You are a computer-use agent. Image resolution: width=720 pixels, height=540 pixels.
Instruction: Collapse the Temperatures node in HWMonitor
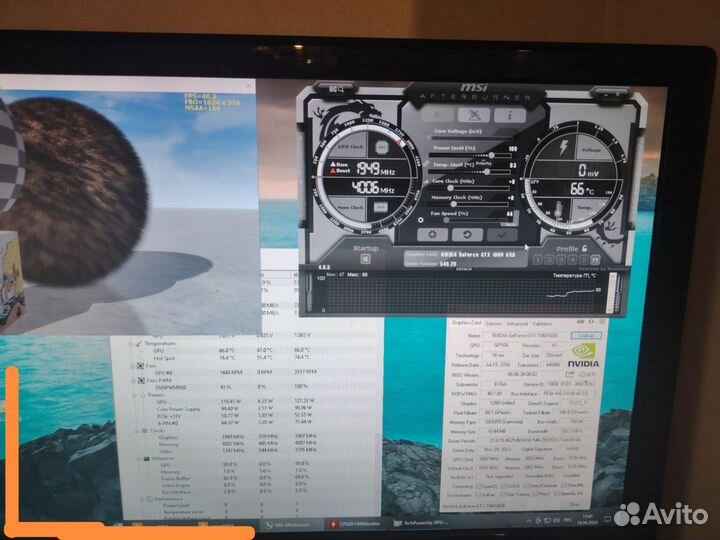coord(131,343)
